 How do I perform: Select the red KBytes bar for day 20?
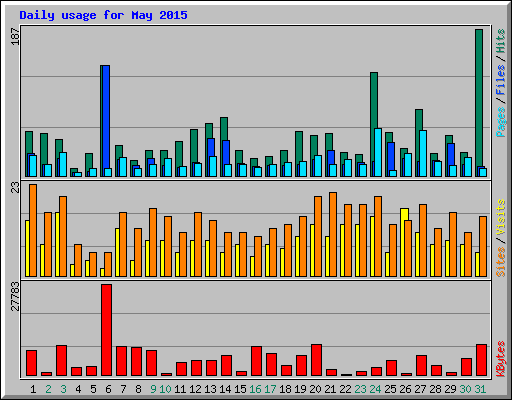coord(316,360)
